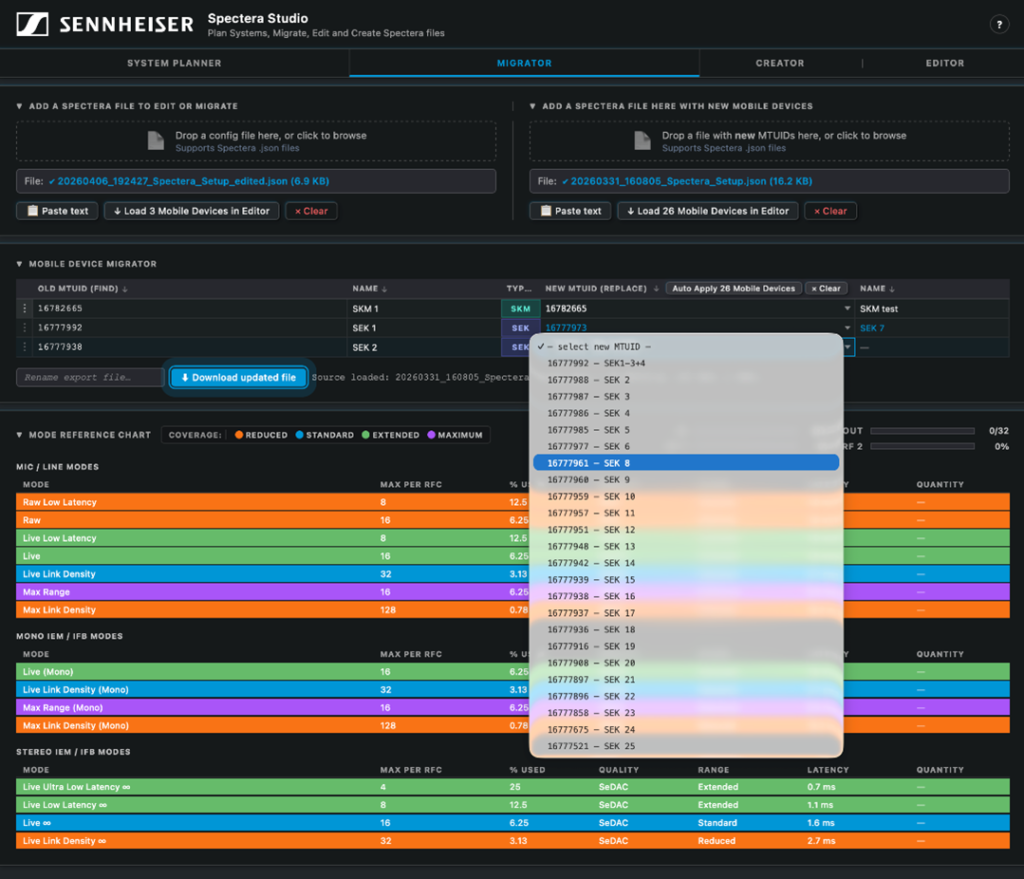The image size is (1024, 879).
Task: Click drag handle for row 16782665
Action: coord(25,309)
